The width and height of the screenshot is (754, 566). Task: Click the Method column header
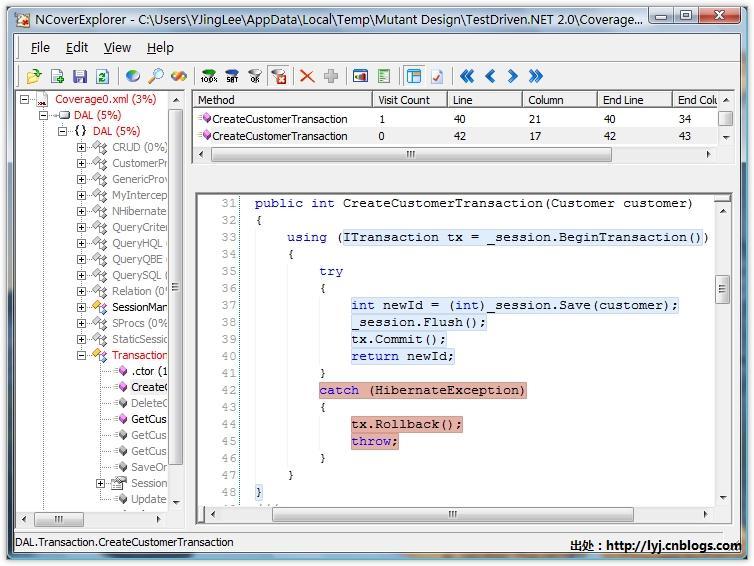tap(216, 100)
